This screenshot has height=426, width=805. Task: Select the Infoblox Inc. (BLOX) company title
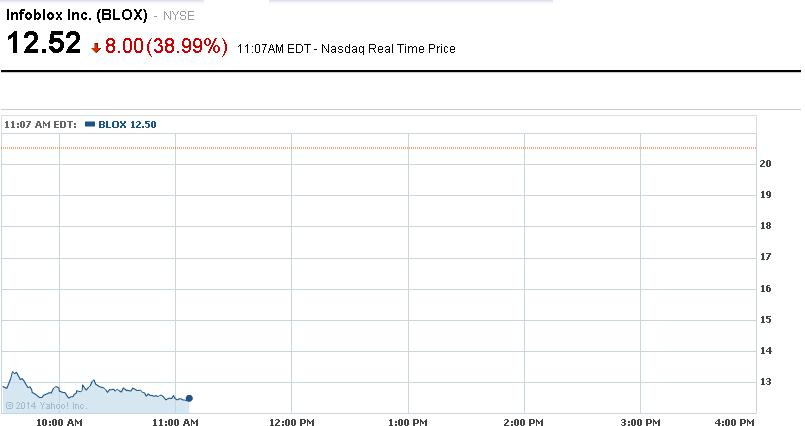tap(78, 16)
